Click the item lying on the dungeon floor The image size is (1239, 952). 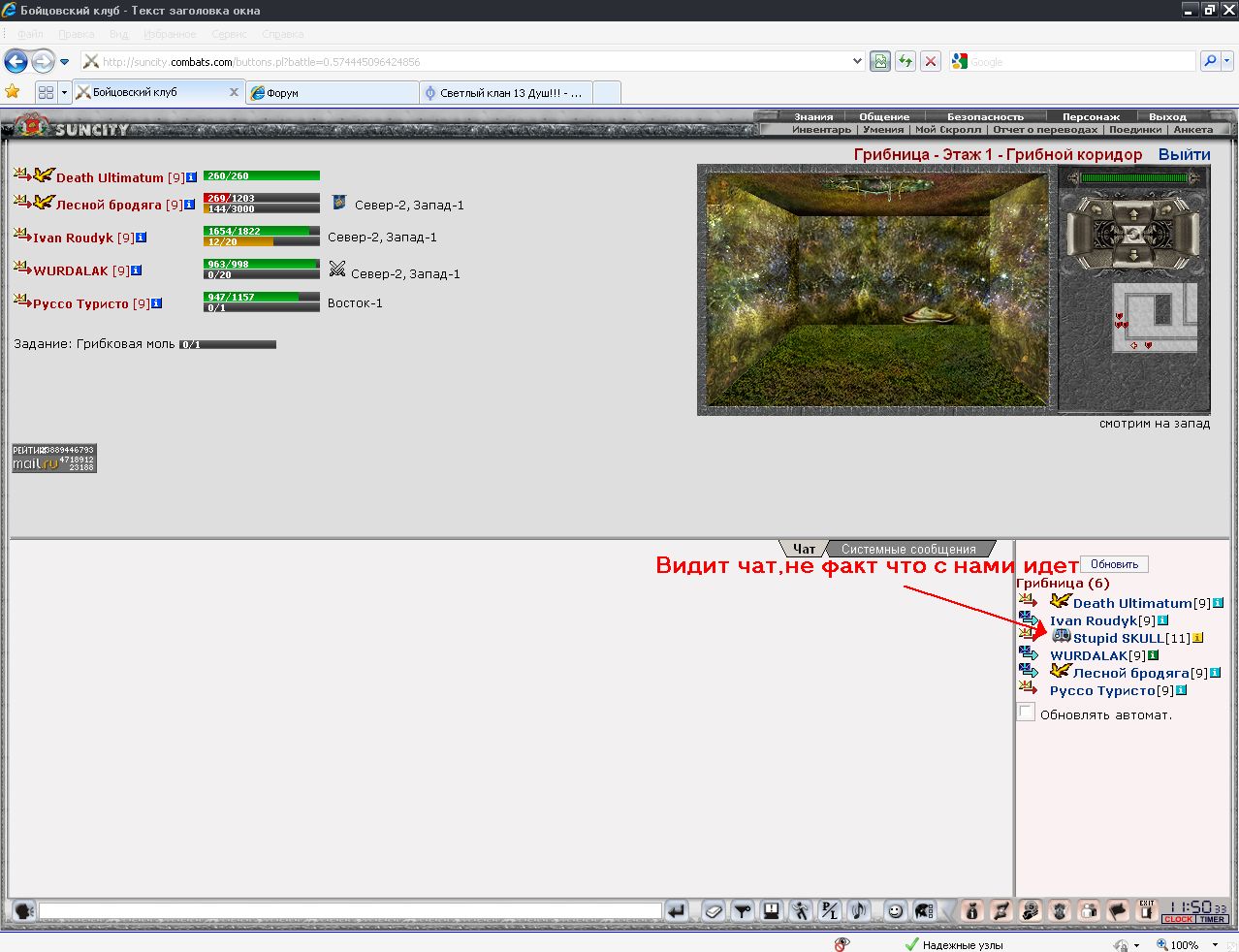[928, 314]
